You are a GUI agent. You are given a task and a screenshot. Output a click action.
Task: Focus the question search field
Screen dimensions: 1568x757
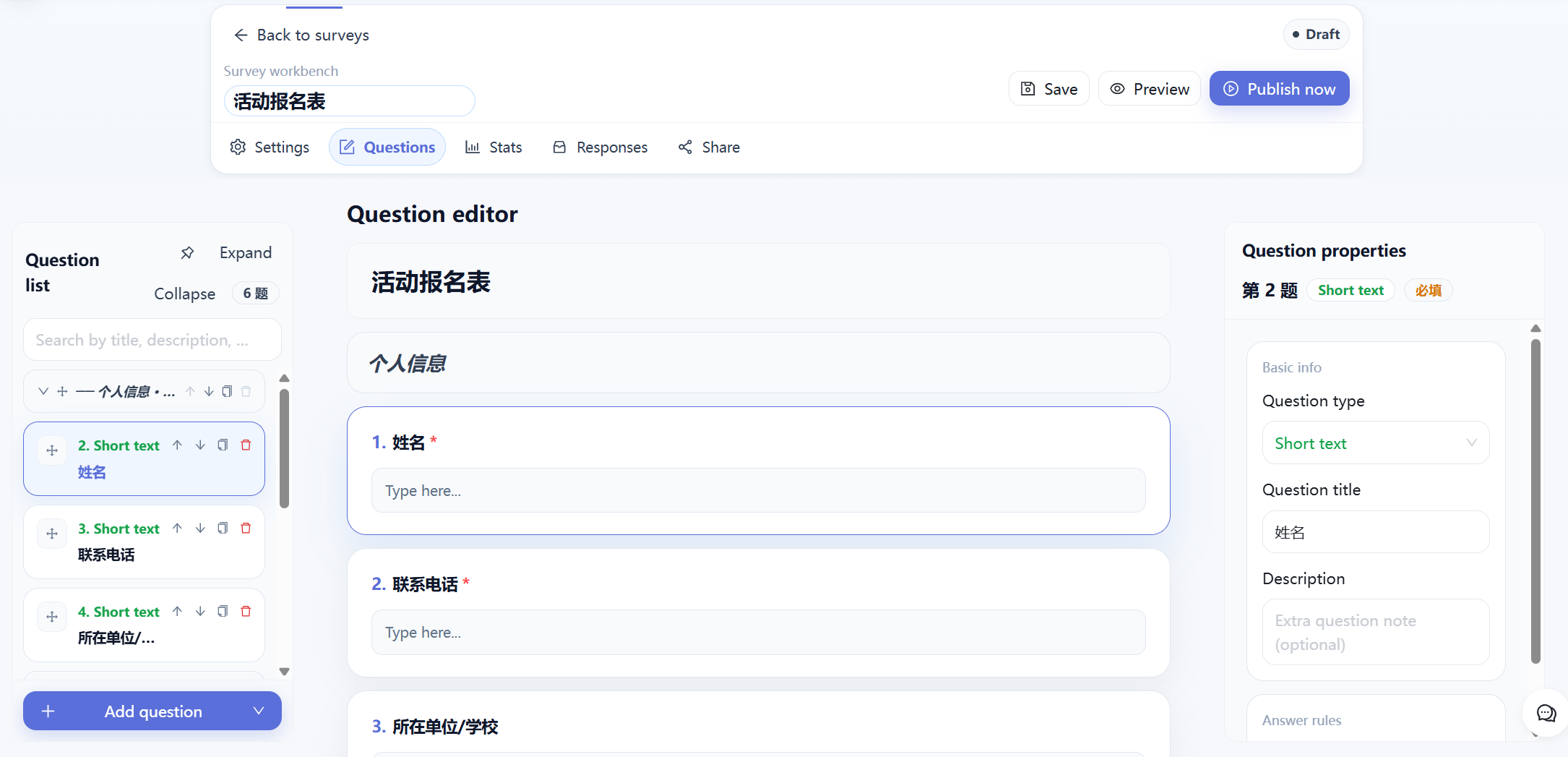tap(152, 340)
